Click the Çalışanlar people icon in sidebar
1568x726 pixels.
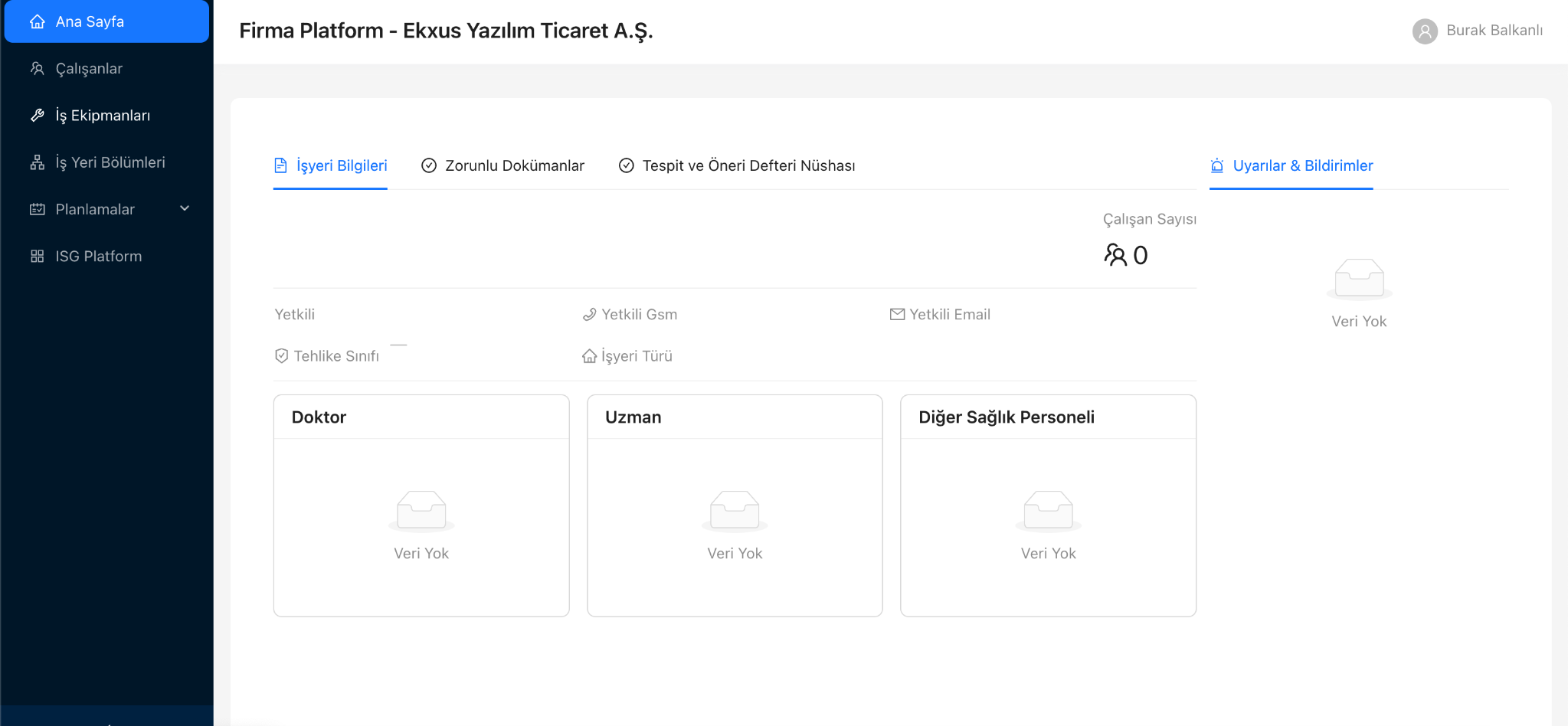pos(38,68)
